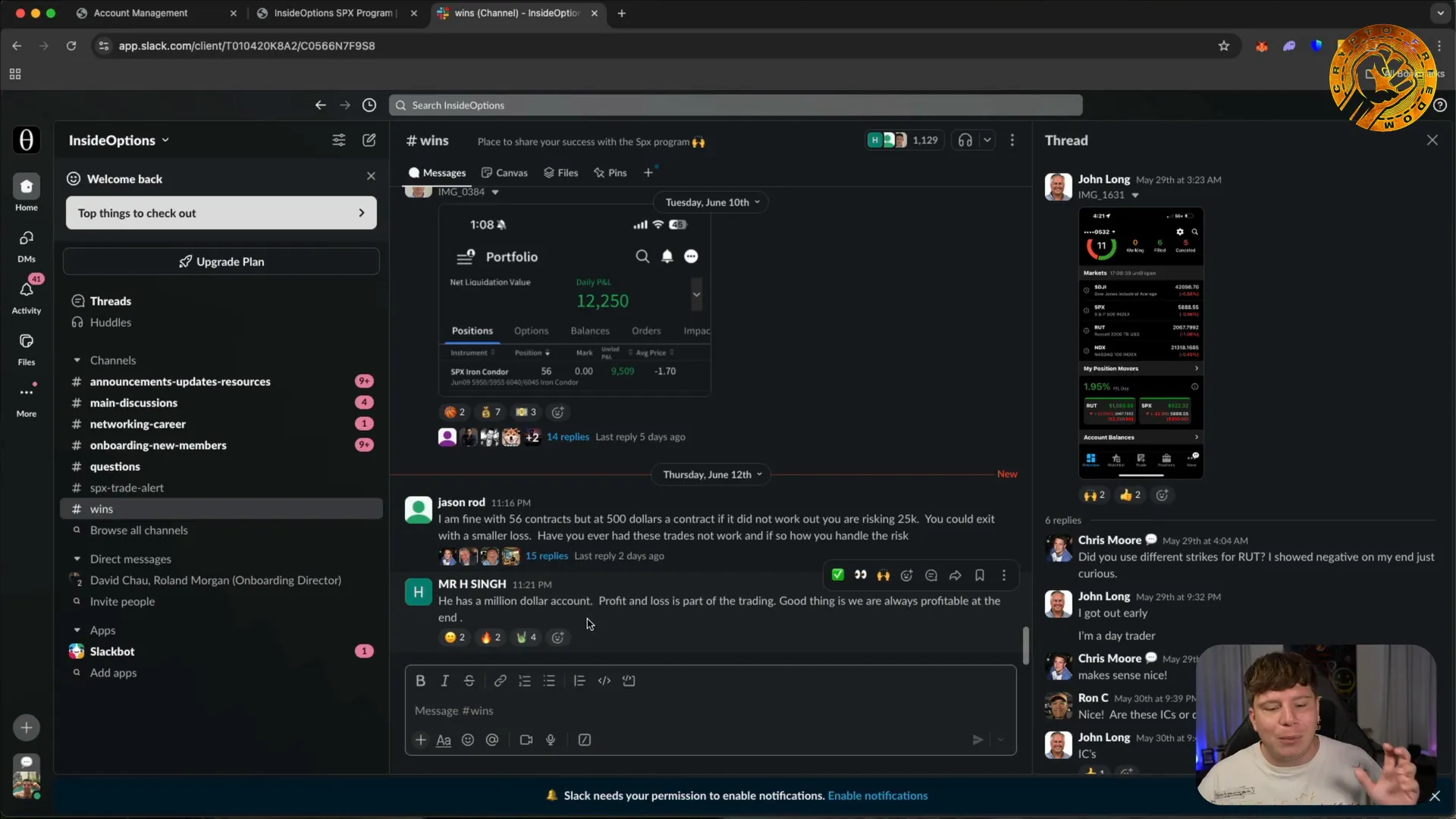Enable browser bookmark star for this page
Image resolution: width=1456 pixels, height=819 pixels.
pyautogui.click(x=1224, y=46)
